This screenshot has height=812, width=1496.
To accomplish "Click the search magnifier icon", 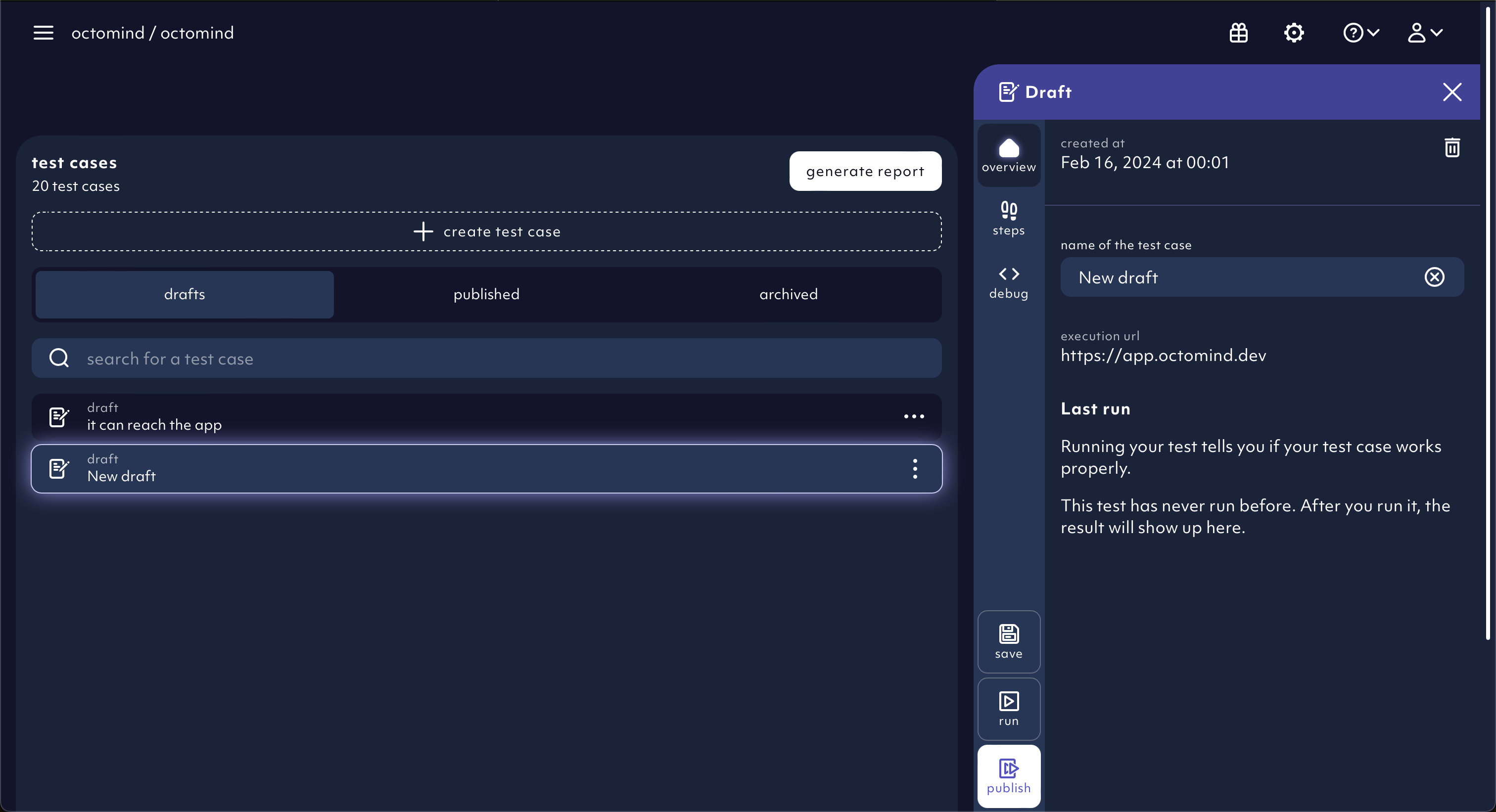I will tap(59, 358).
